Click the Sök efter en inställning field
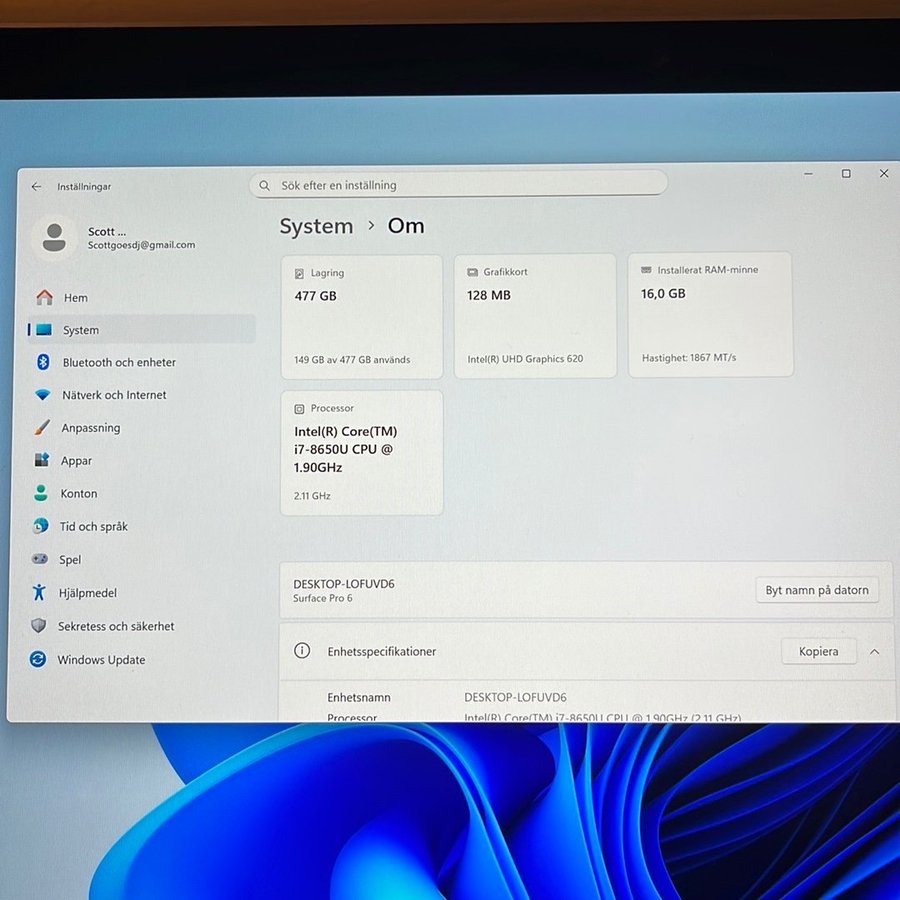Viewport: 900px width, 900px height. coord(458,184)
